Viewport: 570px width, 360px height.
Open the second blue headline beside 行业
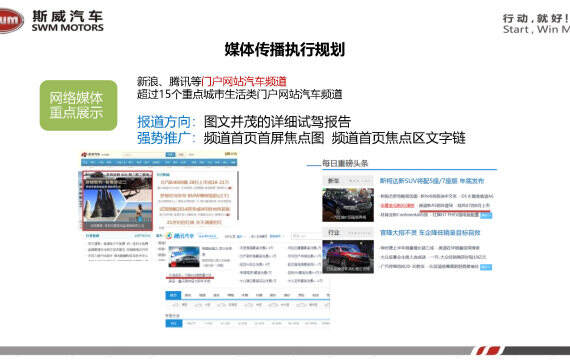click(x=430, y=233)
